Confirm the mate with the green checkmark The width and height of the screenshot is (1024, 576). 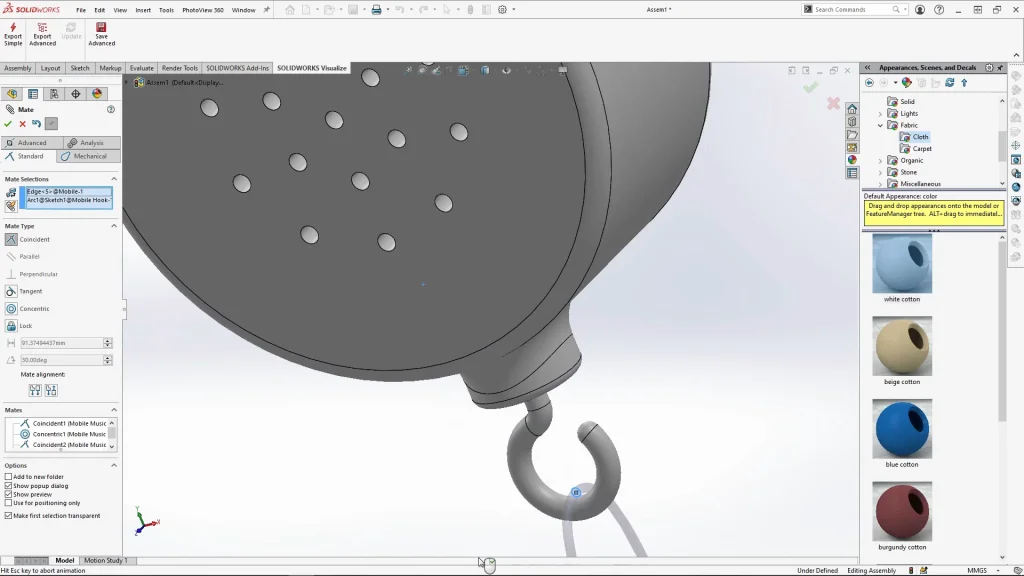click(8, 124)
